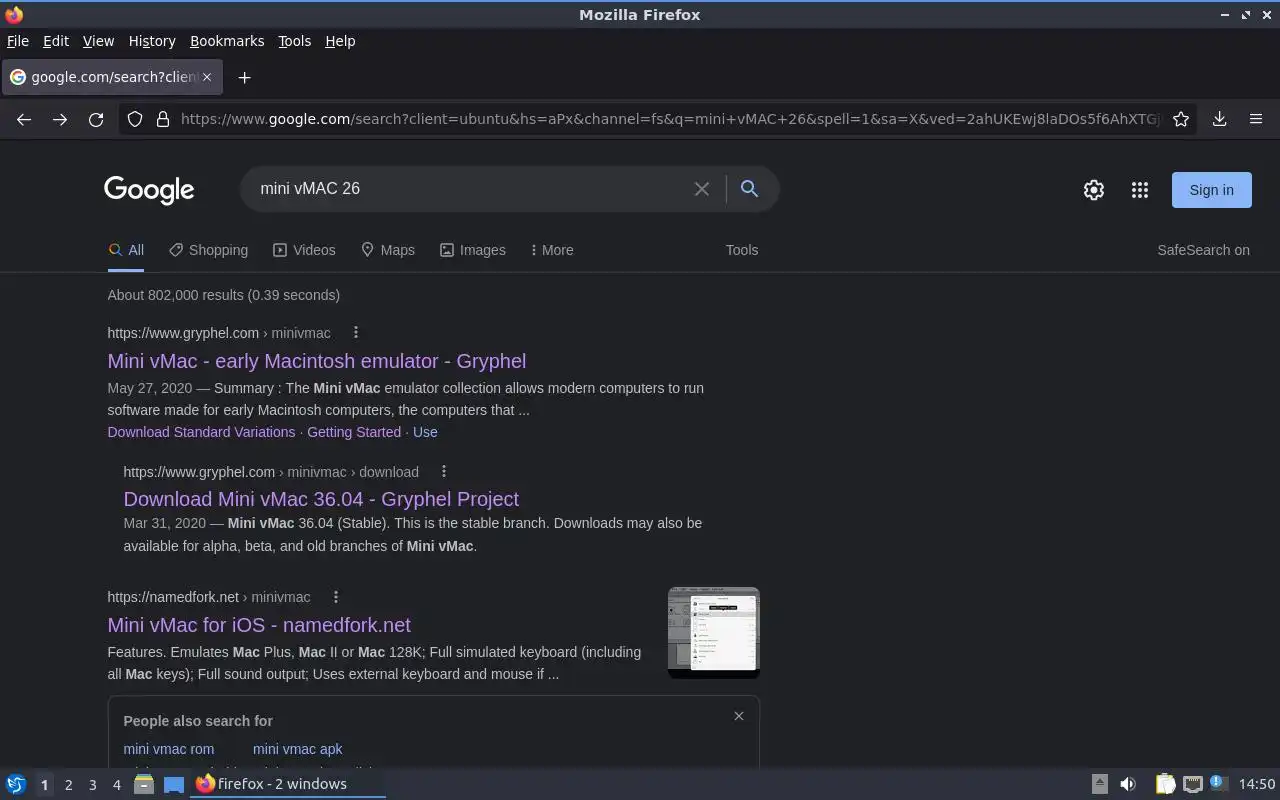Viewport: 1280px width, 800px height.
Task: Go forward one page
Action: (60, 119)
